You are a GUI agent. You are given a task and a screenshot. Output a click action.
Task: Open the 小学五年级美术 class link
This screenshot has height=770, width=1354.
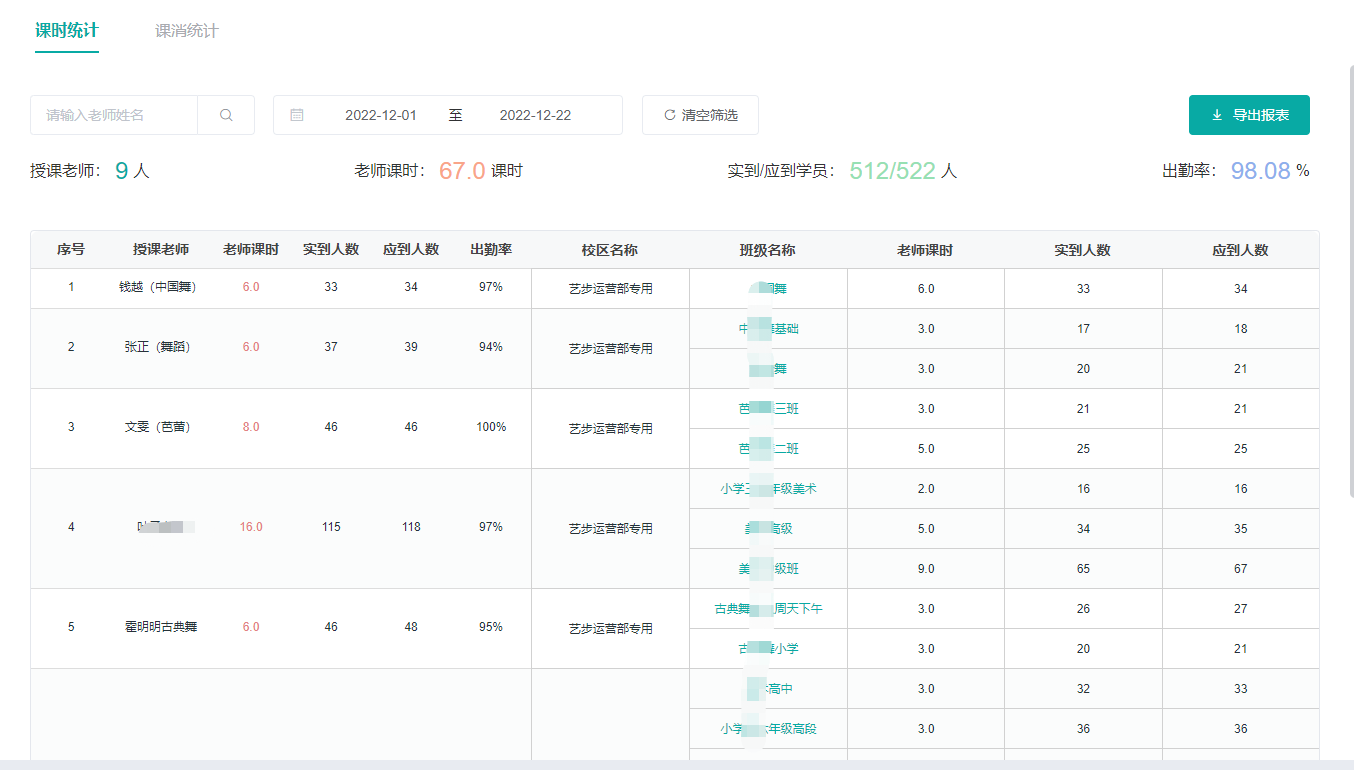click(767, 488)
